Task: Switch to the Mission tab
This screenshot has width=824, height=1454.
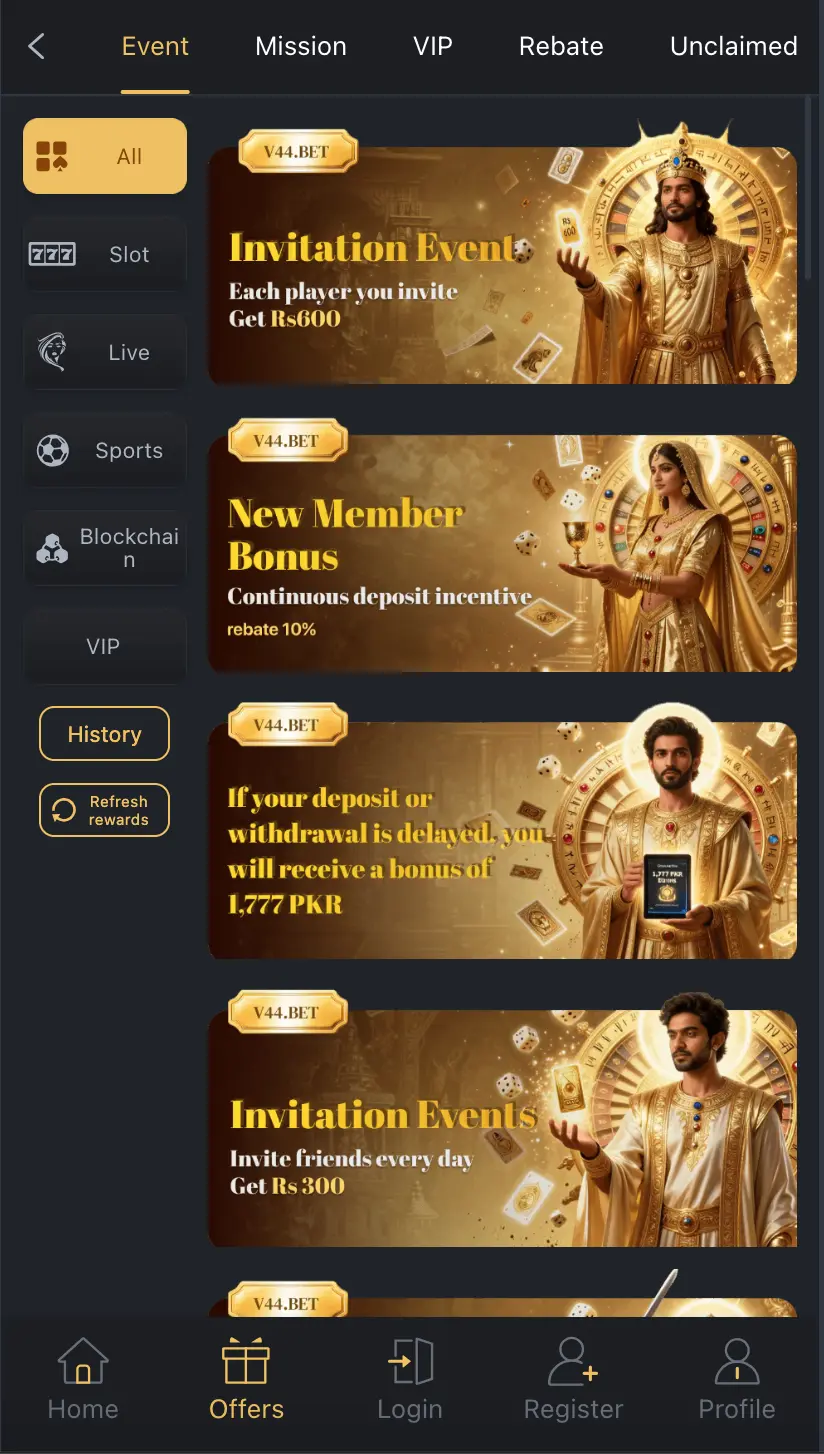Action: click(301, 46)
